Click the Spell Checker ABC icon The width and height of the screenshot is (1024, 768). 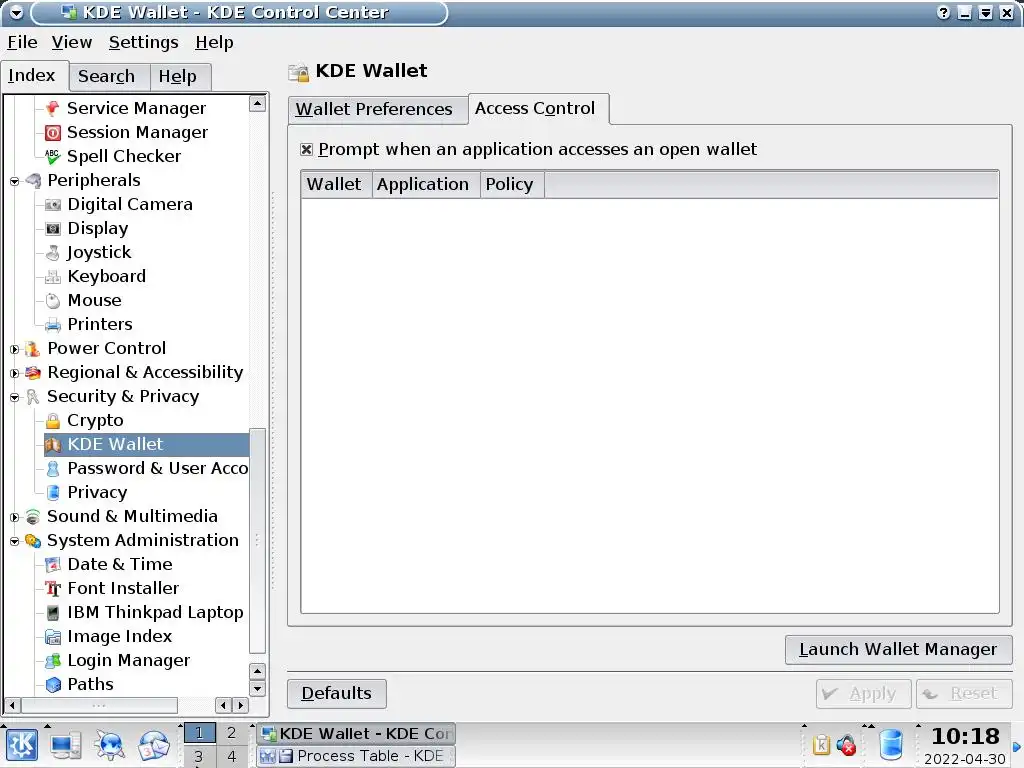point(53,157)
